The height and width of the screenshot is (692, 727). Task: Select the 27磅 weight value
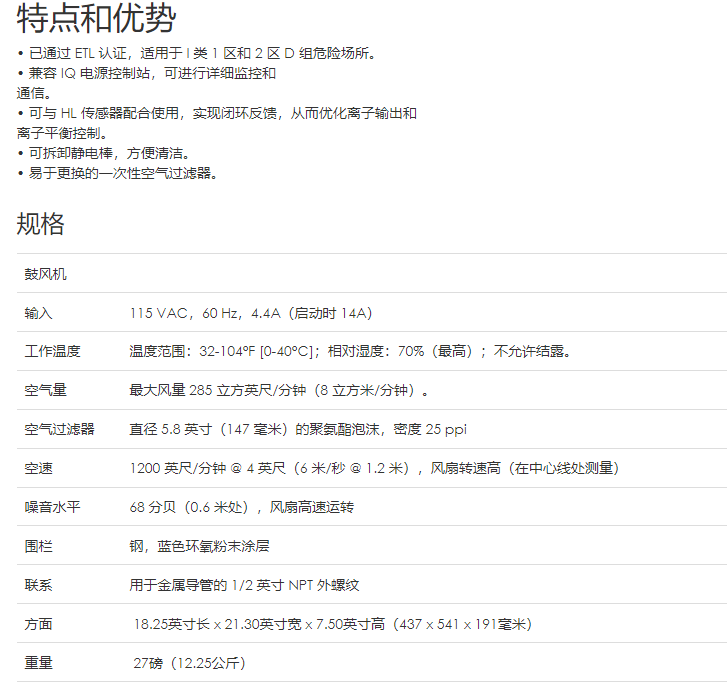pos(189,663)
